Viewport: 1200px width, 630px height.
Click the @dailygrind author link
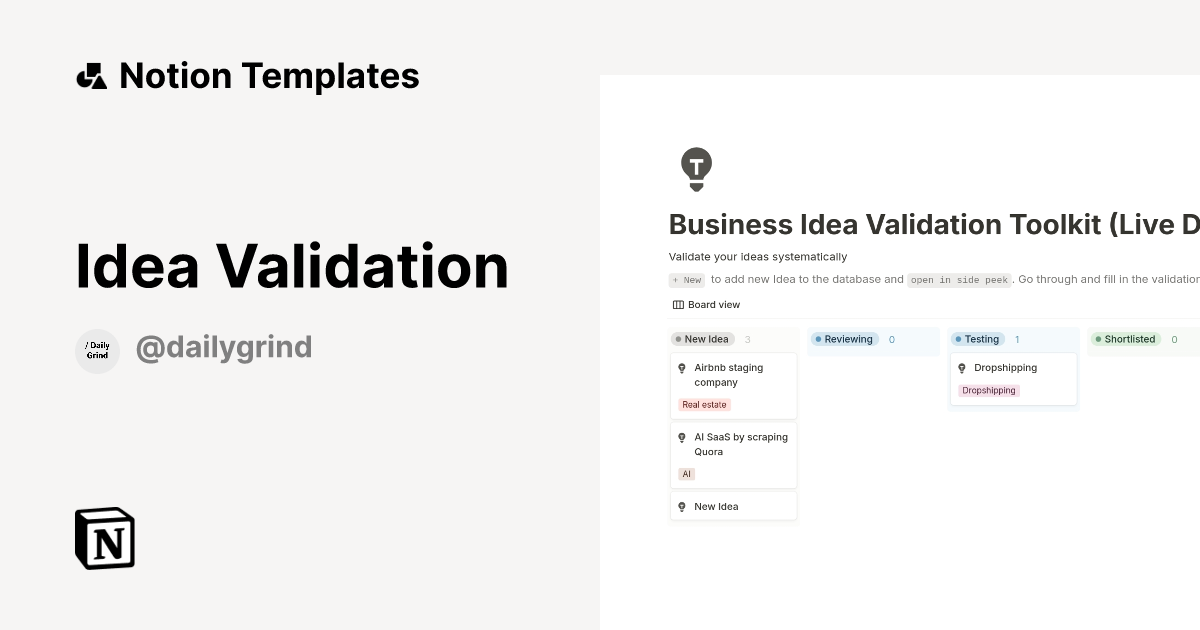224,346
